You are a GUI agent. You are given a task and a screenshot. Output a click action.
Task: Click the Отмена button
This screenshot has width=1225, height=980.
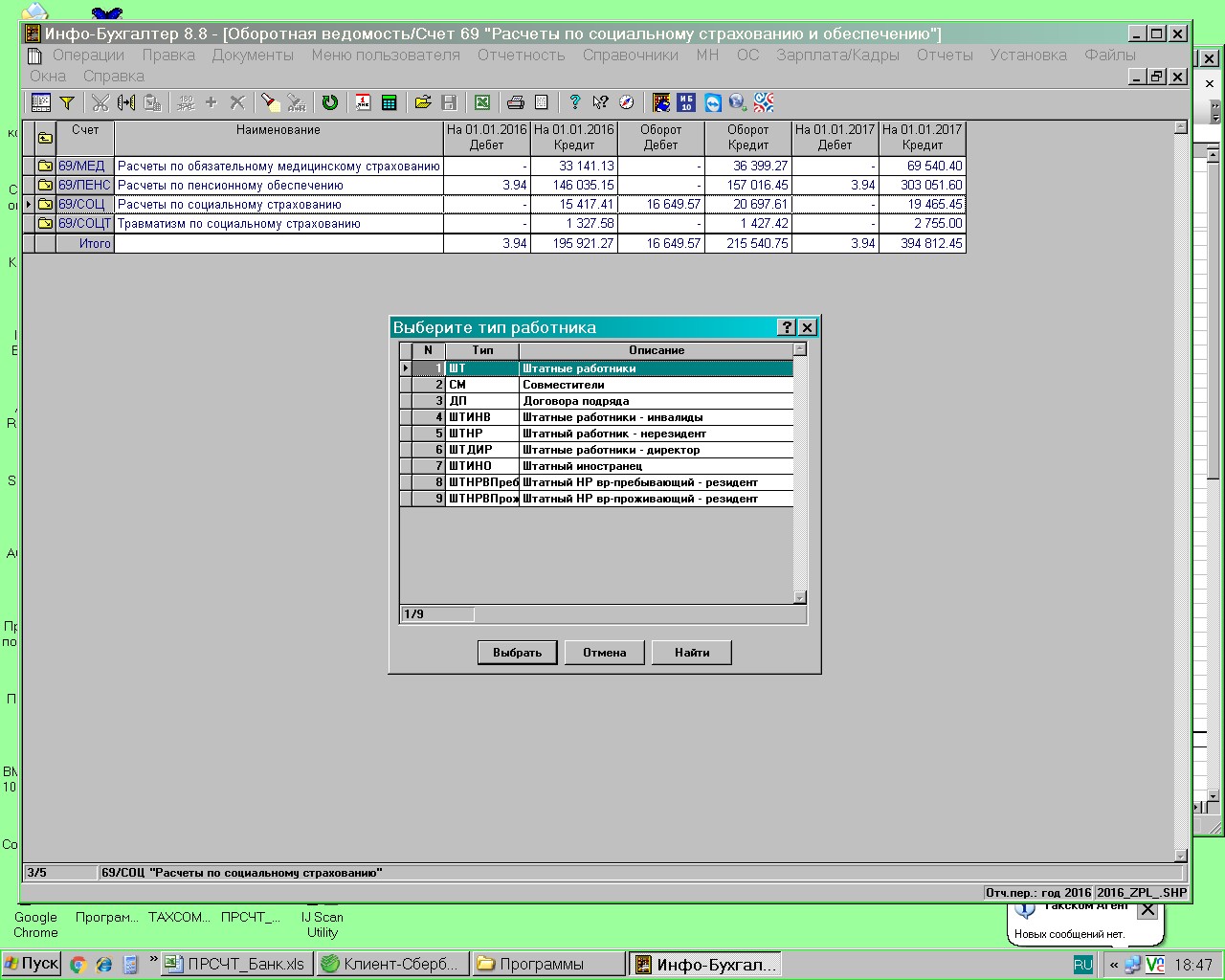pyautogui.click(x=605, y=653)
